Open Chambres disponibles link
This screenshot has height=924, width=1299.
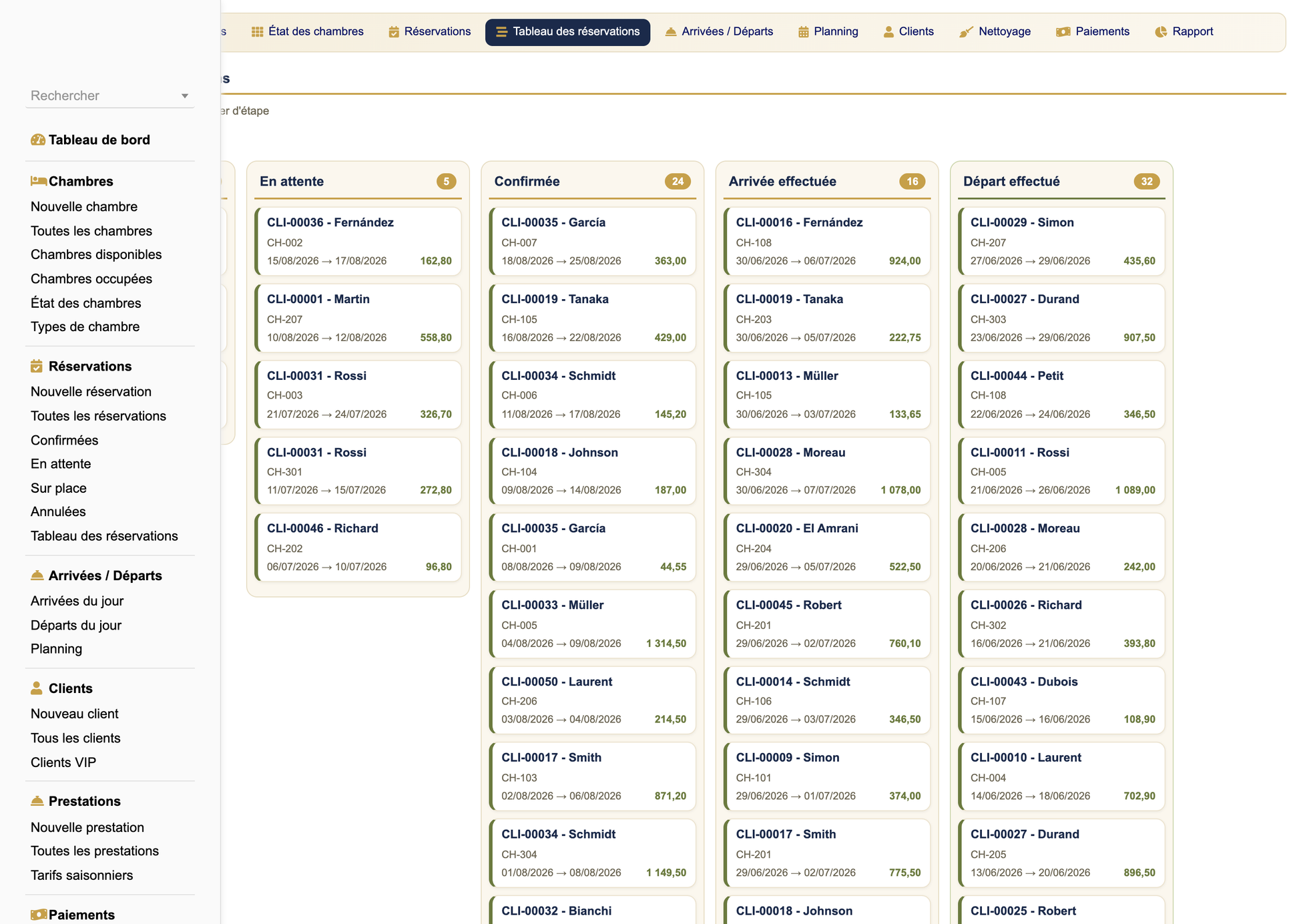pyautogui.click(x=96, y=254)
